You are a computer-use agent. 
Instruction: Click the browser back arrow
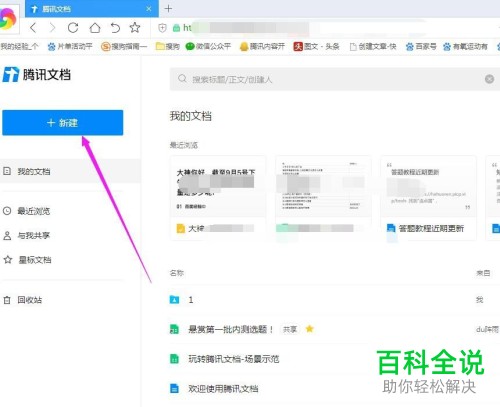[x=33, y=28]
